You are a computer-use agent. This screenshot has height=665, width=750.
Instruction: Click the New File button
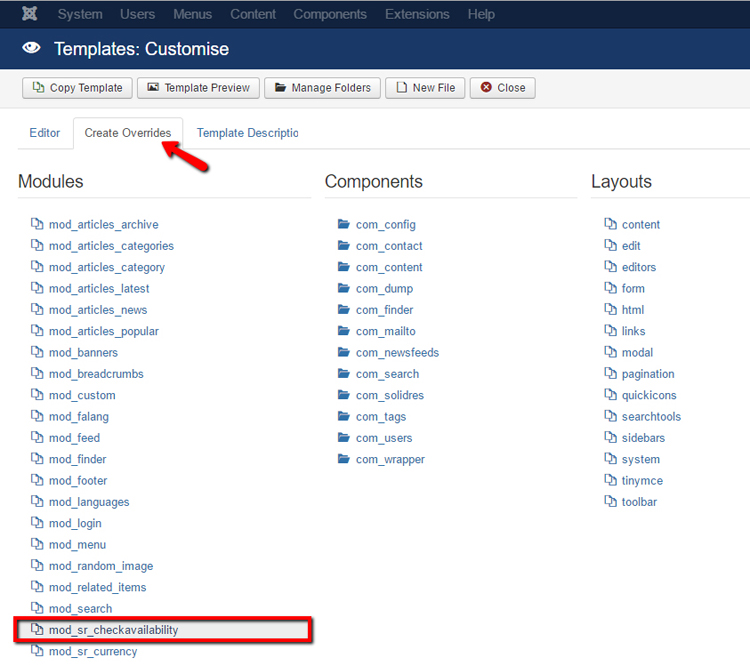[425, 88]
